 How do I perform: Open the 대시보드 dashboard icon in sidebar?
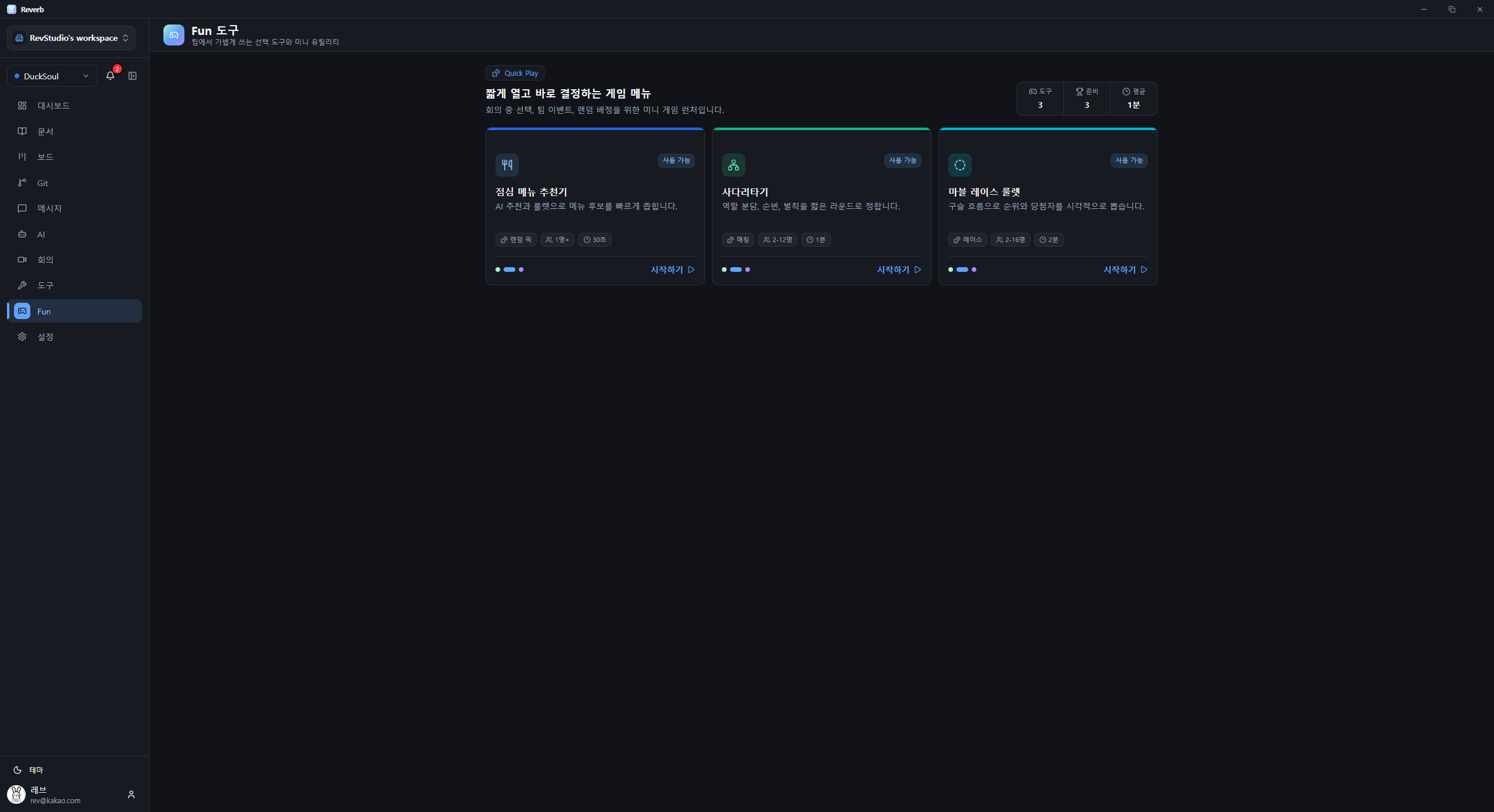point(22,106)
